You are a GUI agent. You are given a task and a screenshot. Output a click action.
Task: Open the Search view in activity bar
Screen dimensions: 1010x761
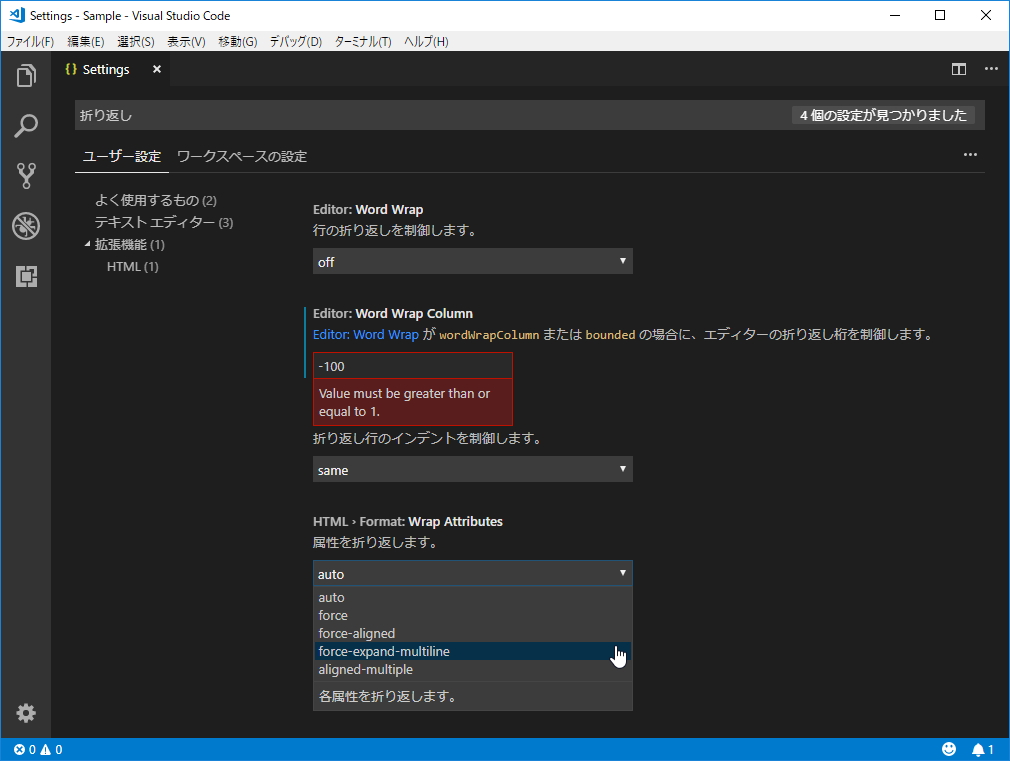tap(26, 126)
